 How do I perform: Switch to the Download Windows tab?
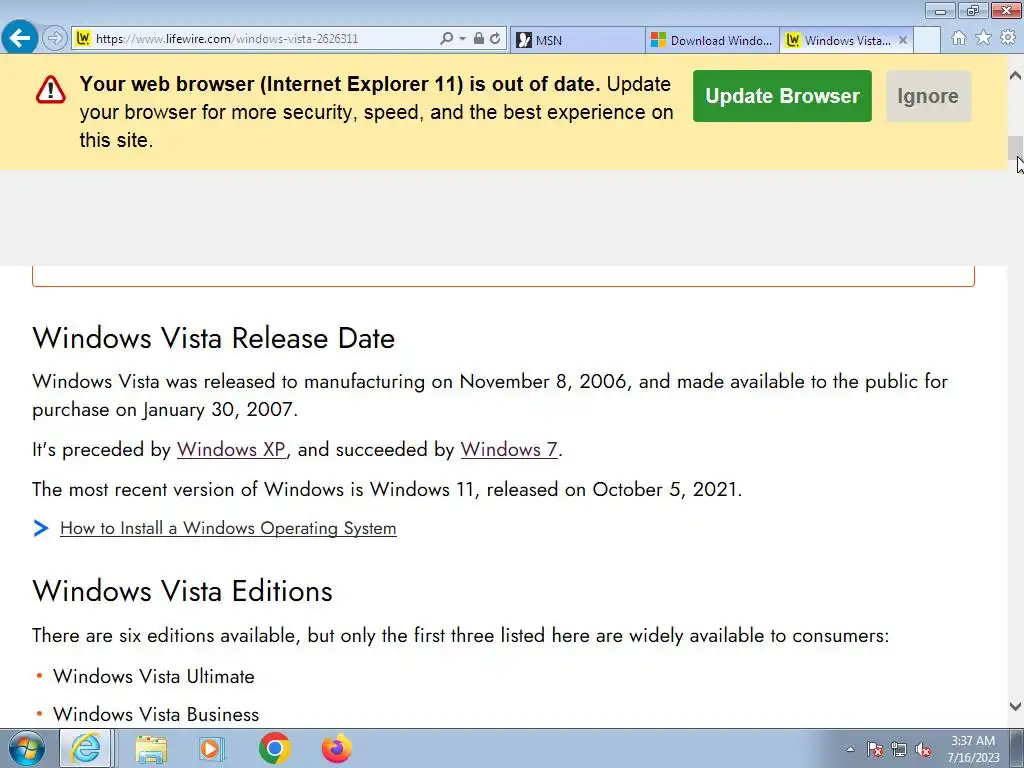point(712,40)
